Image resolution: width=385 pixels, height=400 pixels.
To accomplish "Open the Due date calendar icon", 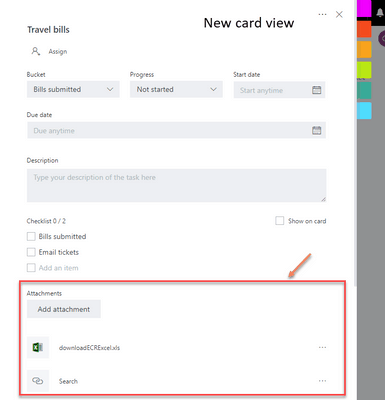I will click(316, 130).
